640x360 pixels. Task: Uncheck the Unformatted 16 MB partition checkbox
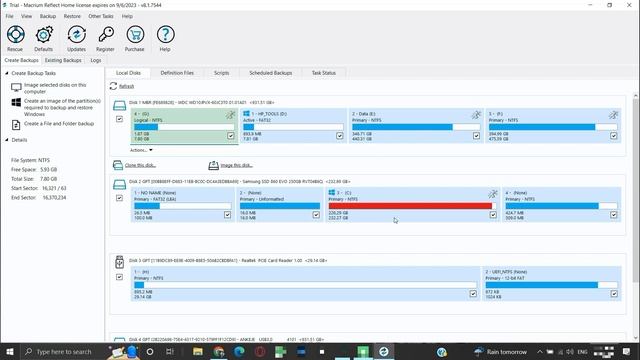[316, 215]
